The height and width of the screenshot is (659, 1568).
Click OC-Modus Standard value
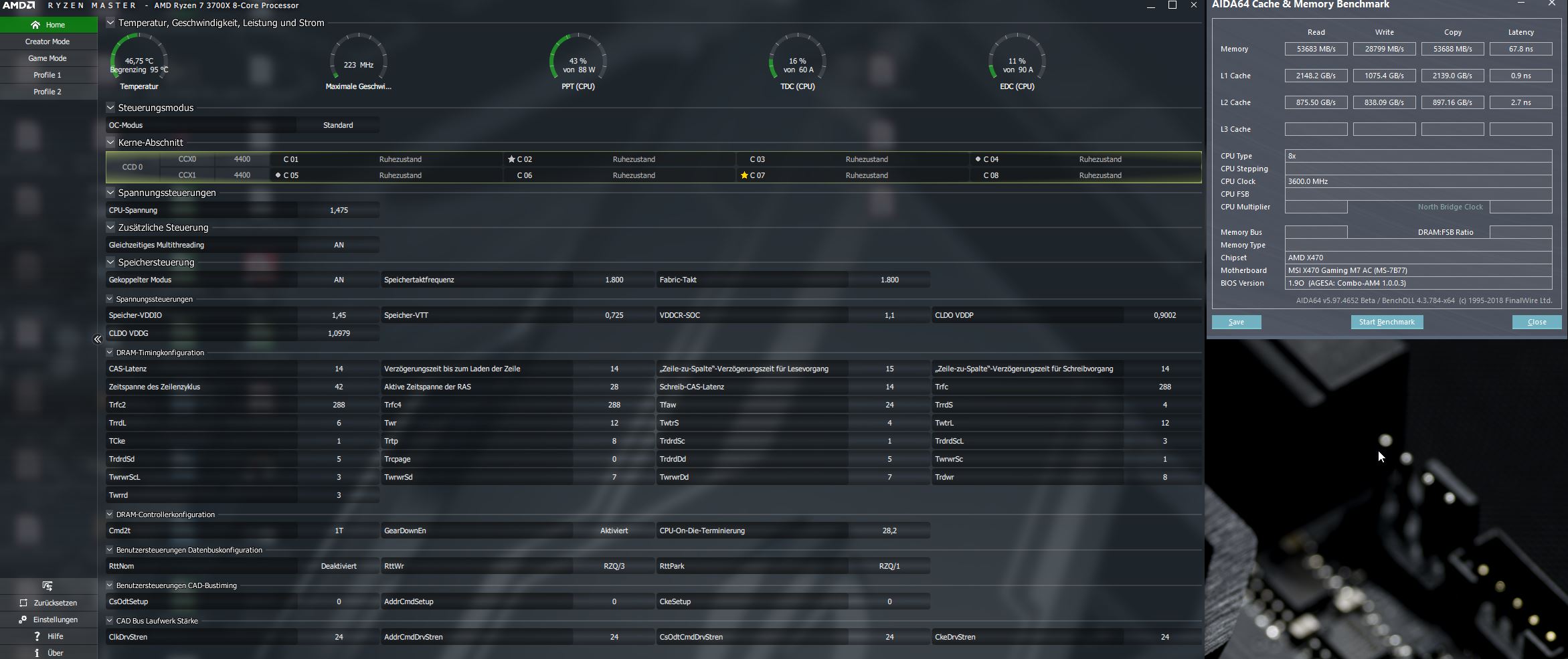tap(338, 125)
